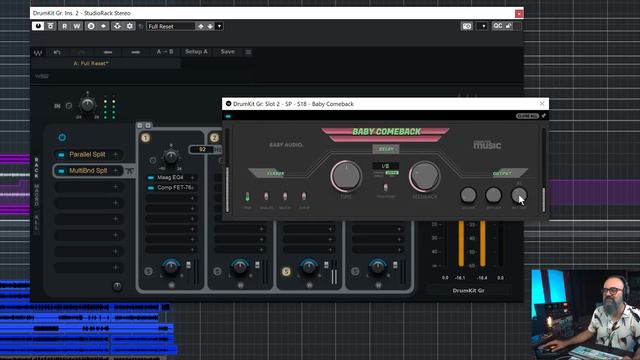Image resolution: width=640 pixels, height=360 pixels.
Task: Click the minus button above band 1
Action: pos(140,125)
